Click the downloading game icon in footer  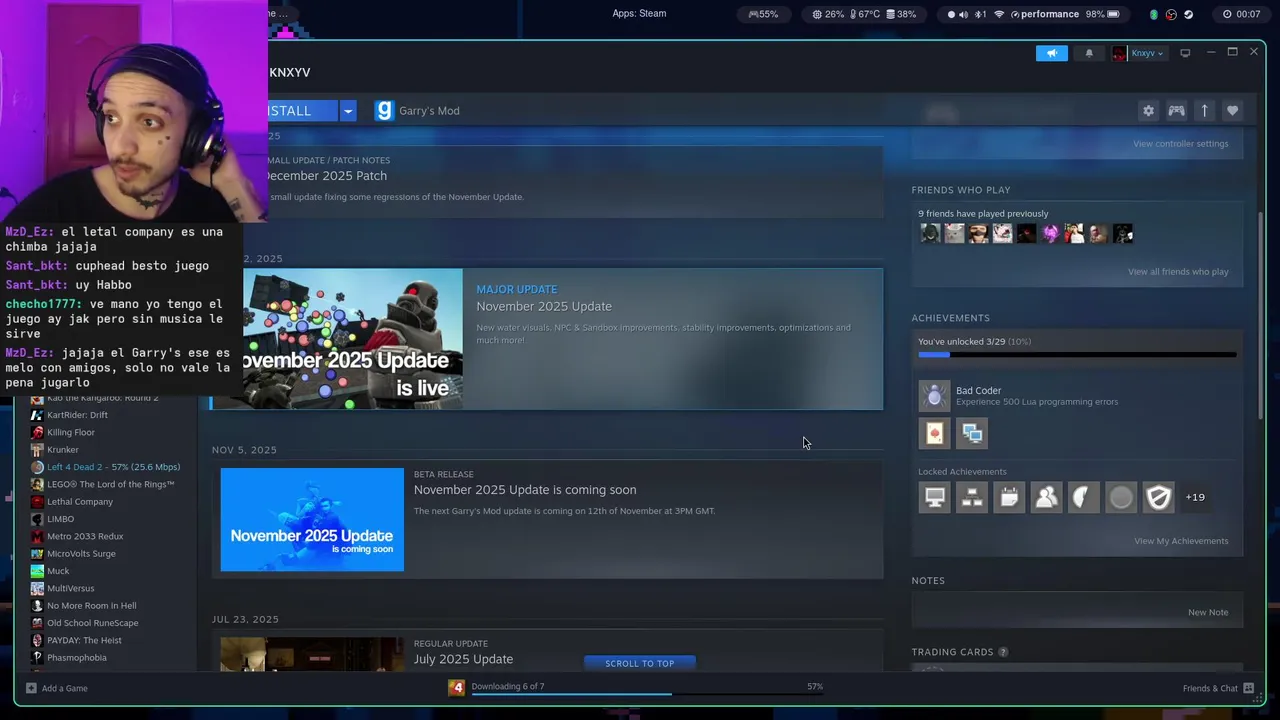coord(456,687)
